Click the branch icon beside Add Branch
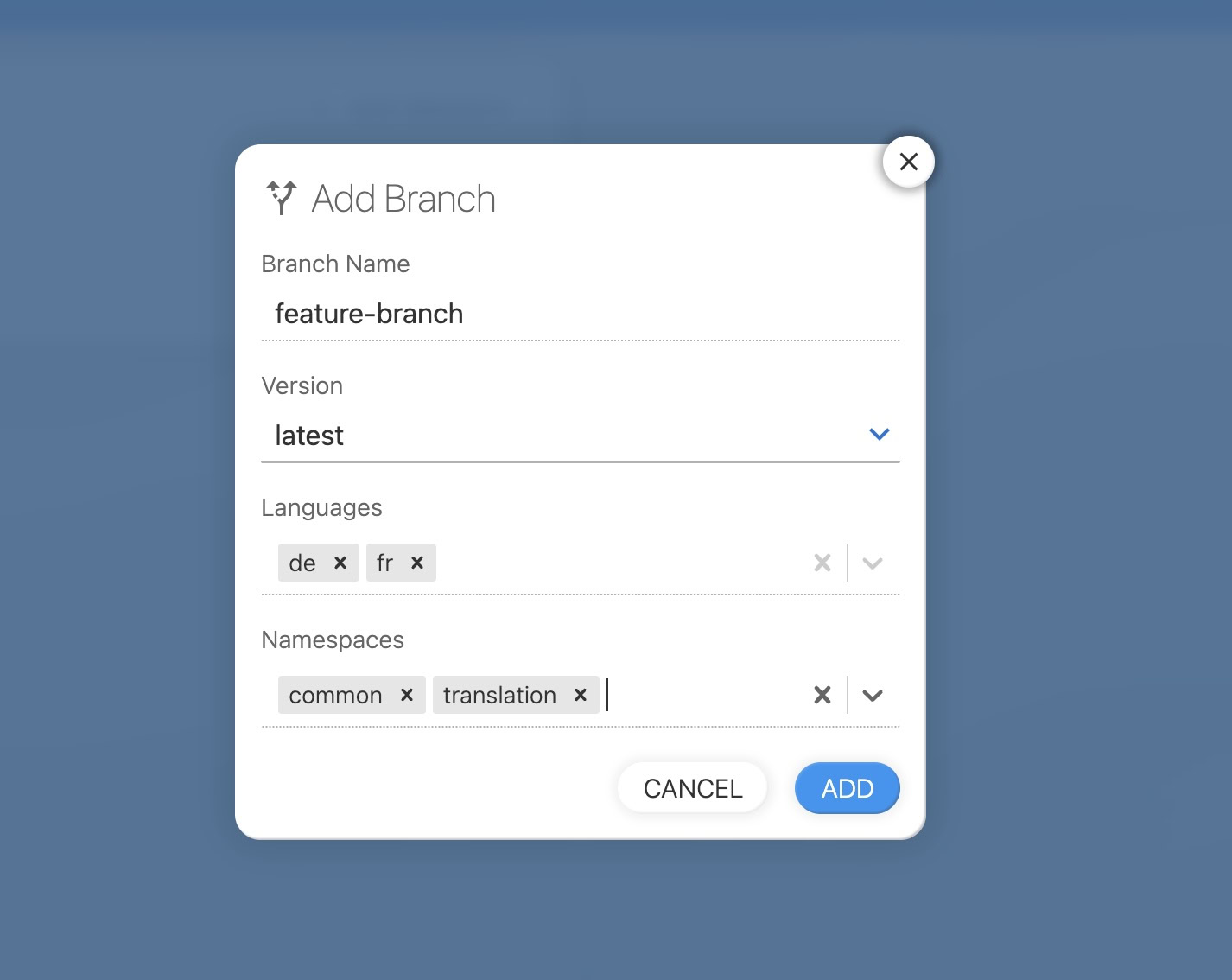 tap(282, 198)
